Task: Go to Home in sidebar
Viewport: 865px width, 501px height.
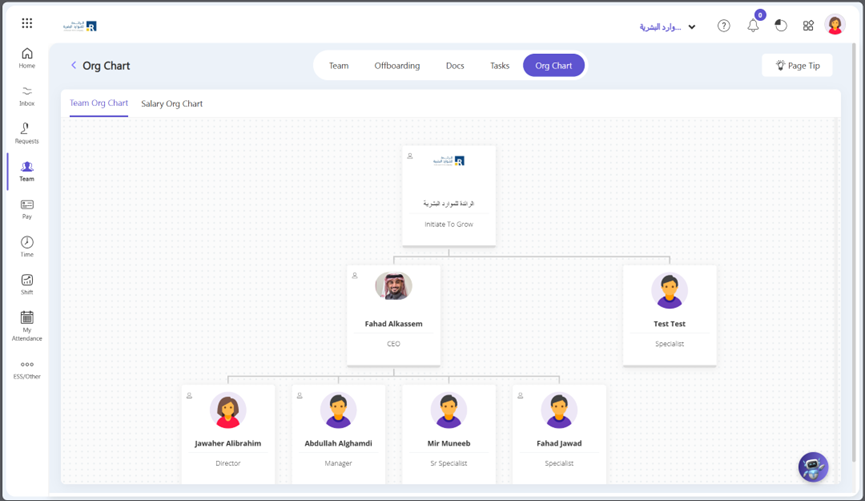Action: point(27,58)
